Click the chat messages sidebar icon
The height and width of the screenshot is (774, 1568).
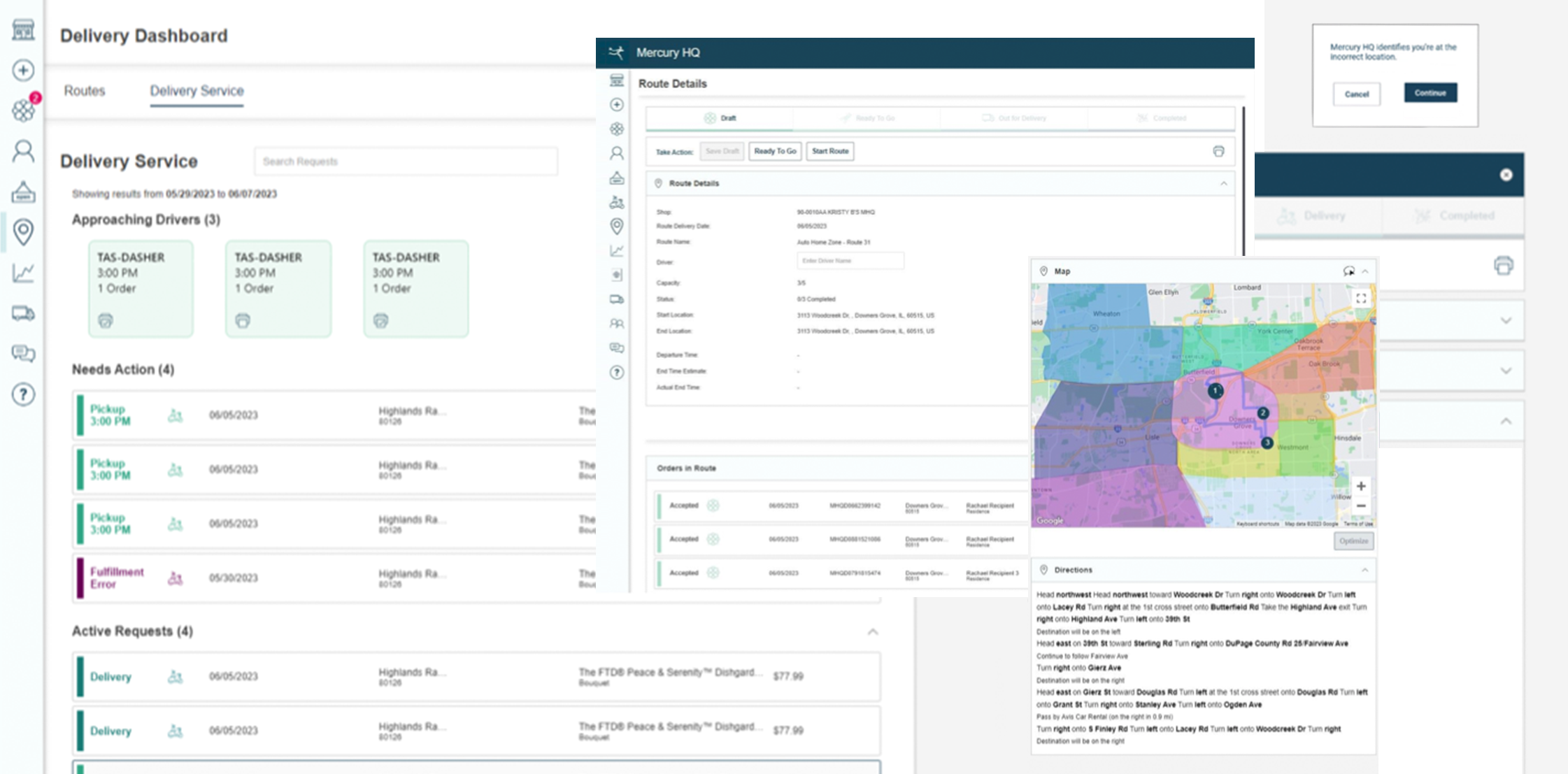point(23,354)
